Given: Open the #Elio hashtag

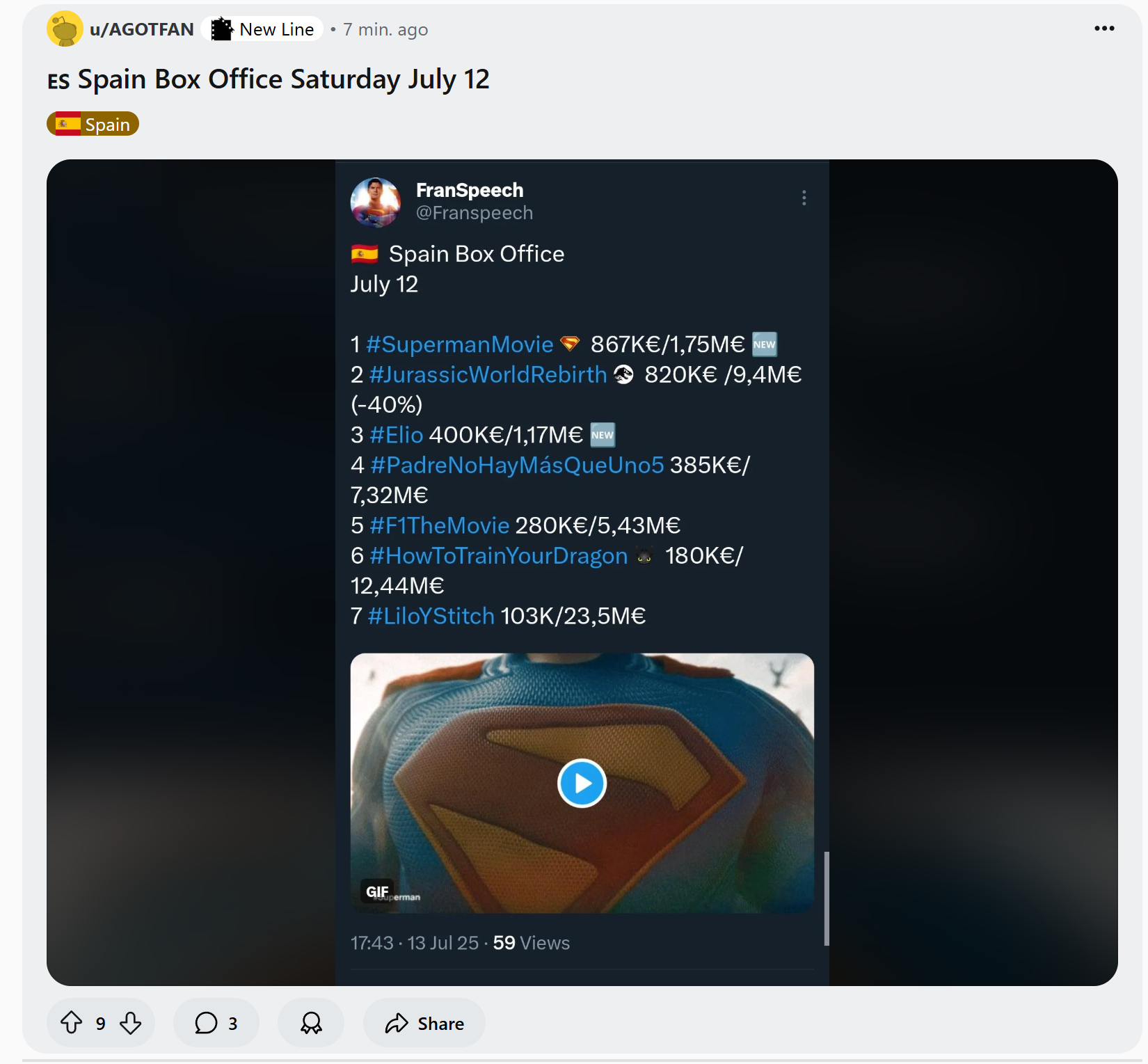Looking at the screenshot, I should coord(397,435).
